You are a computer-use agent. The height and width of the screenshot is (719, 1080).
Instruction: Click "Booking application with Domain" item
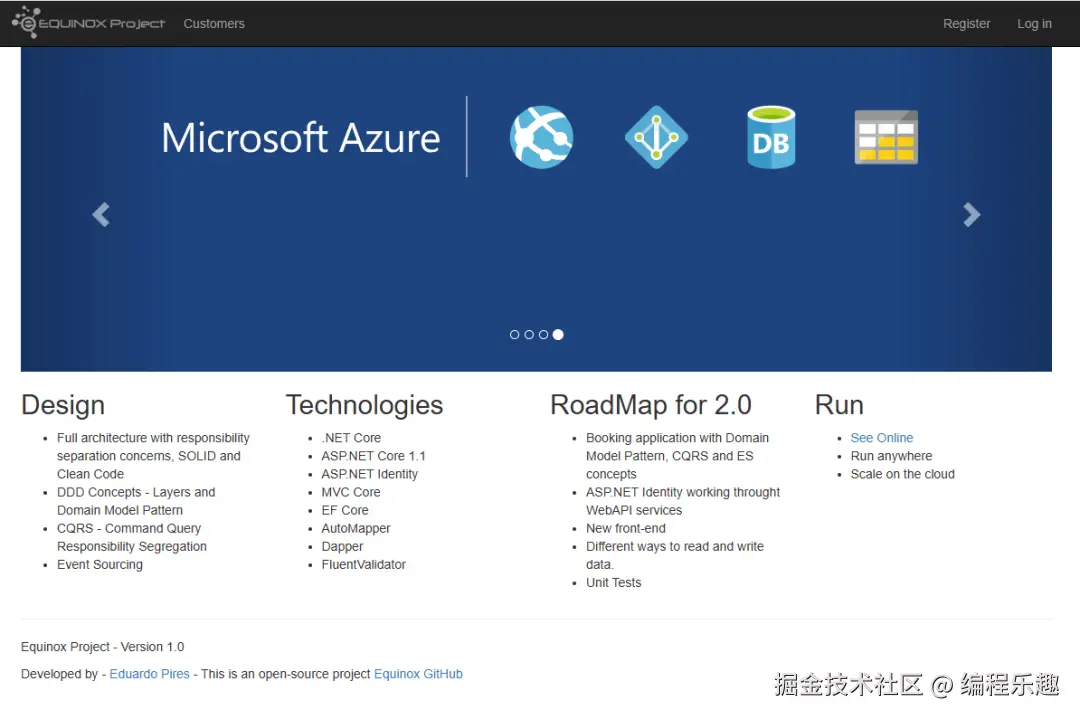677,438
